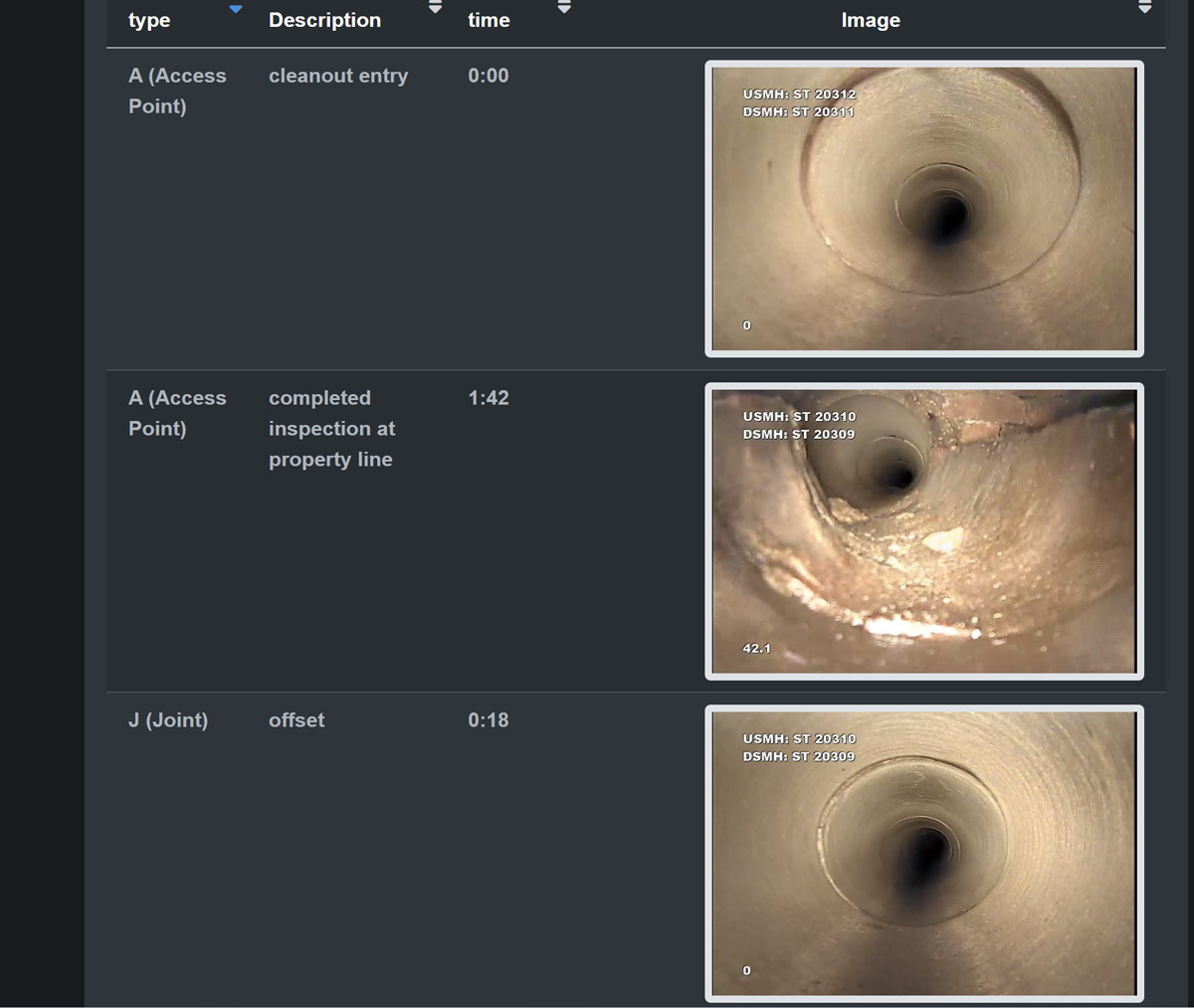Click the sort icon on the Image column
Image resolution: width=1194 pixels, height=1008 pixels.
[1145, 7]
